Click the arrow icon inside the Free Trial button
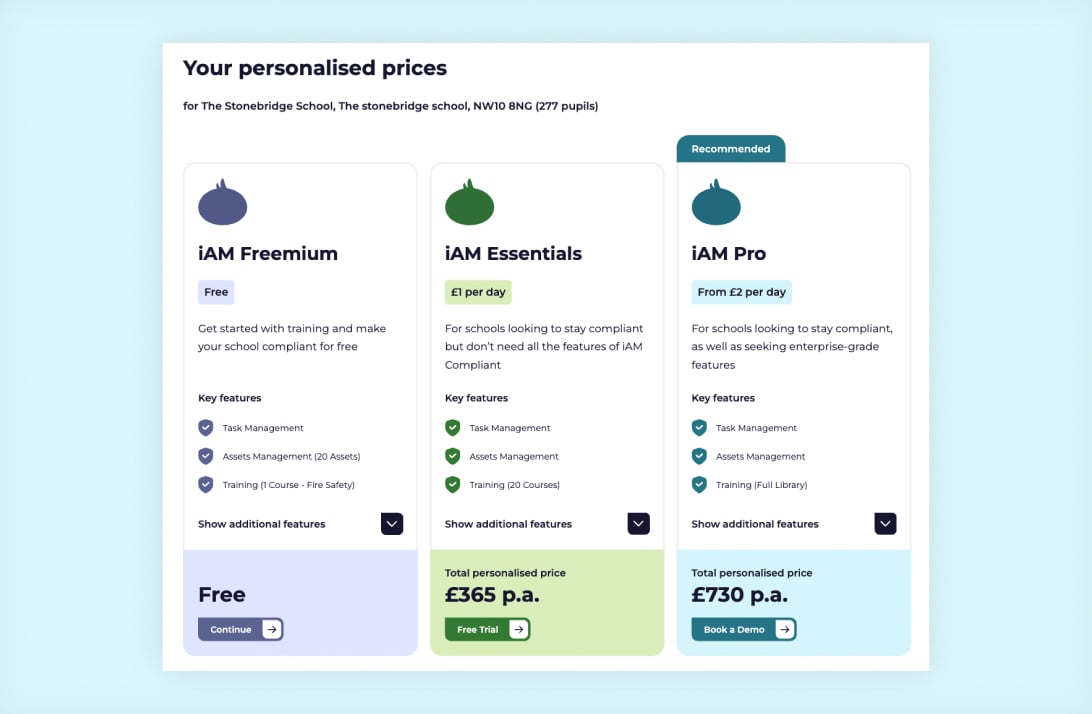The image size is (1092, 714). pos(518,629)
